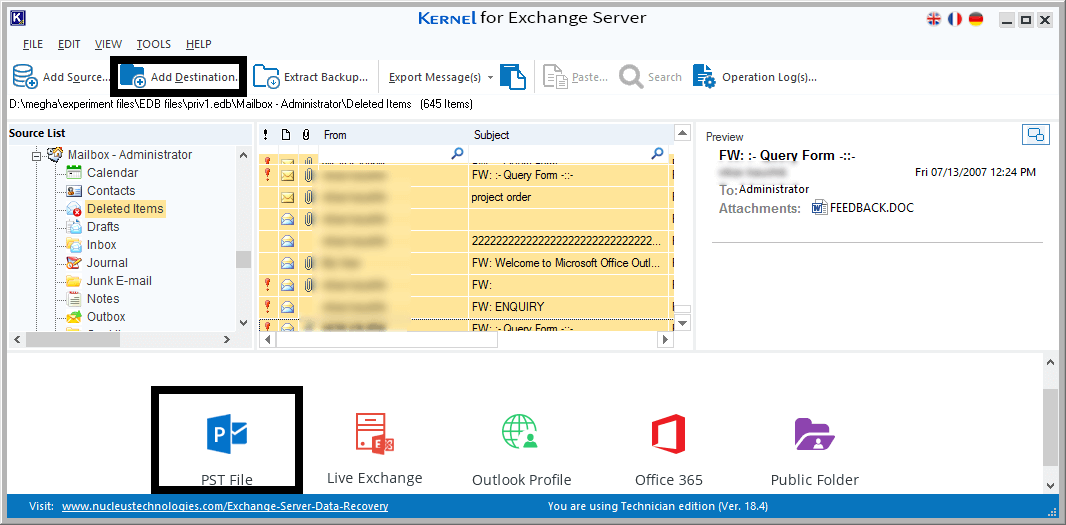The height and width of the screenshot is (525, 1066).
Task: Click the Add Source database icon
Action: tap(24, 77)
